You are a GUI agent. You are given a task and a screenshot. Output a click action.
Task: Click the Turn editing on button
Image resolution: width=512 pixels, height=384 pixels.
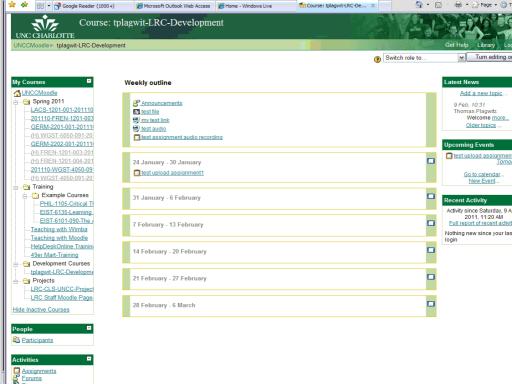pyautogui.click(x=489, y=57)
